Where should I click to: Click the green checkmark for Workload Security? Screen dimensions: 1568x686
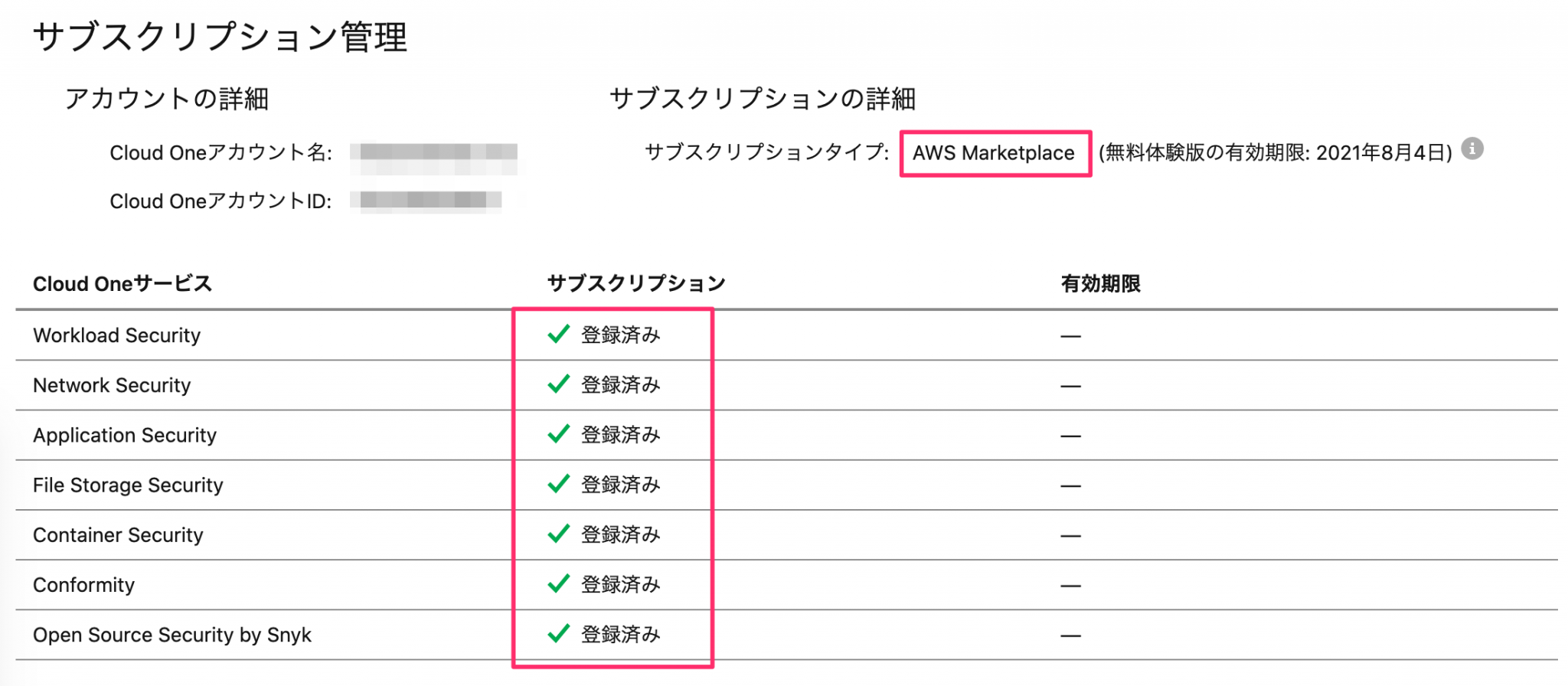559,334
